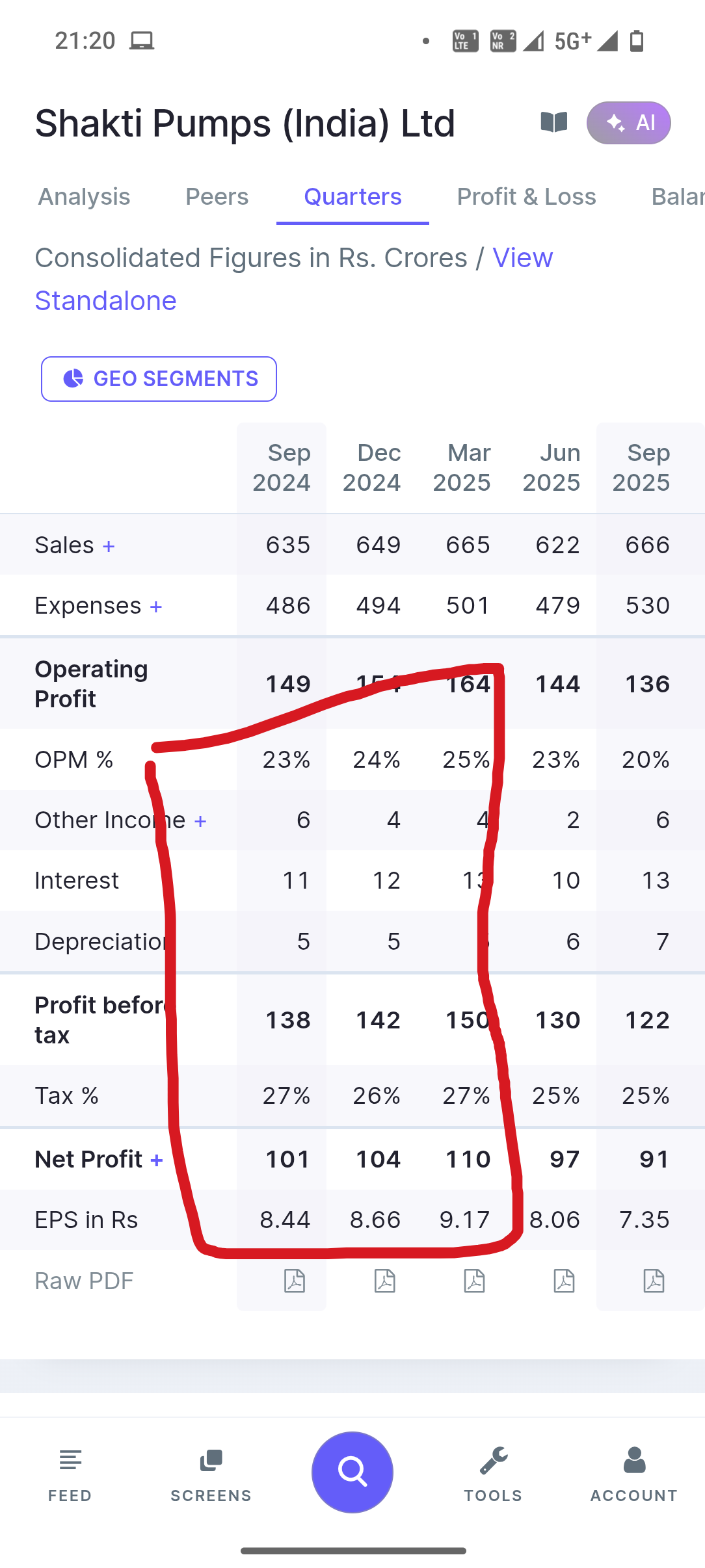Viewport: 705px width, 1568px height.
Task: Open the Feed section
Action: coord(70,1472)
